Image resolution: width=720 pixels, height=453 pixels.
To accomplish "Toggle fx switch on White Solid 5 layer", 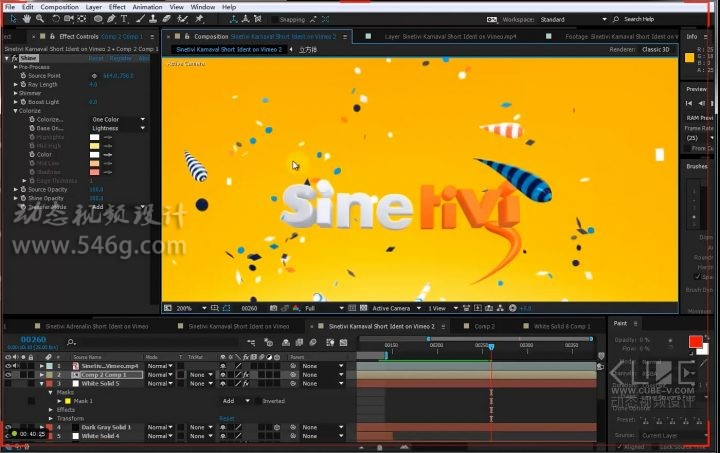I will (x=246, y=383).
